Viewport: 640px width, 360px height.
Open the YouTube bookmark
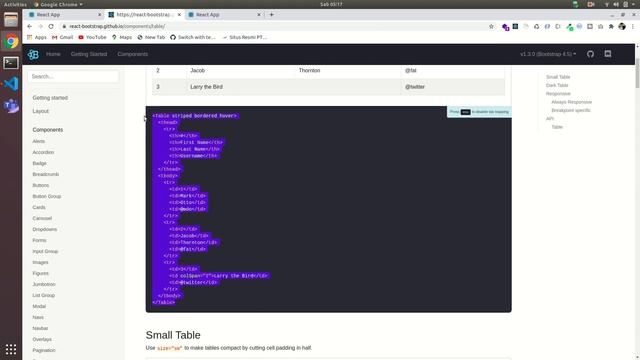92,37
